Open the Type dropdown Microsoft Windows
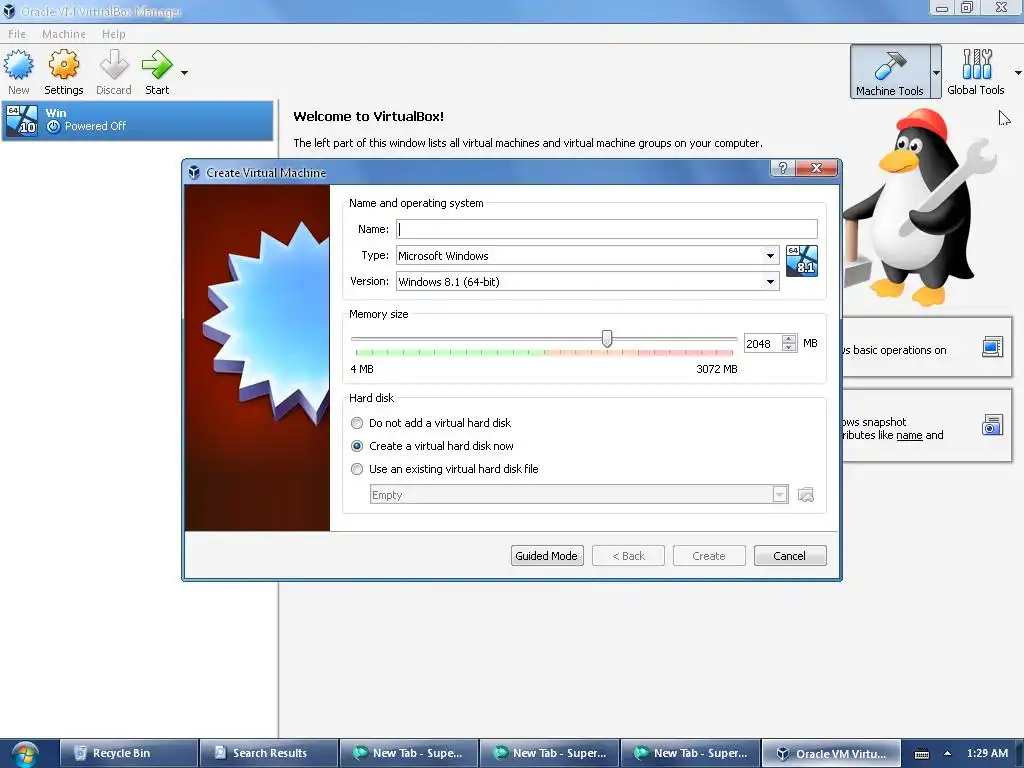The height and width of the screenshot is (768, 1024). tap(587, 255)
